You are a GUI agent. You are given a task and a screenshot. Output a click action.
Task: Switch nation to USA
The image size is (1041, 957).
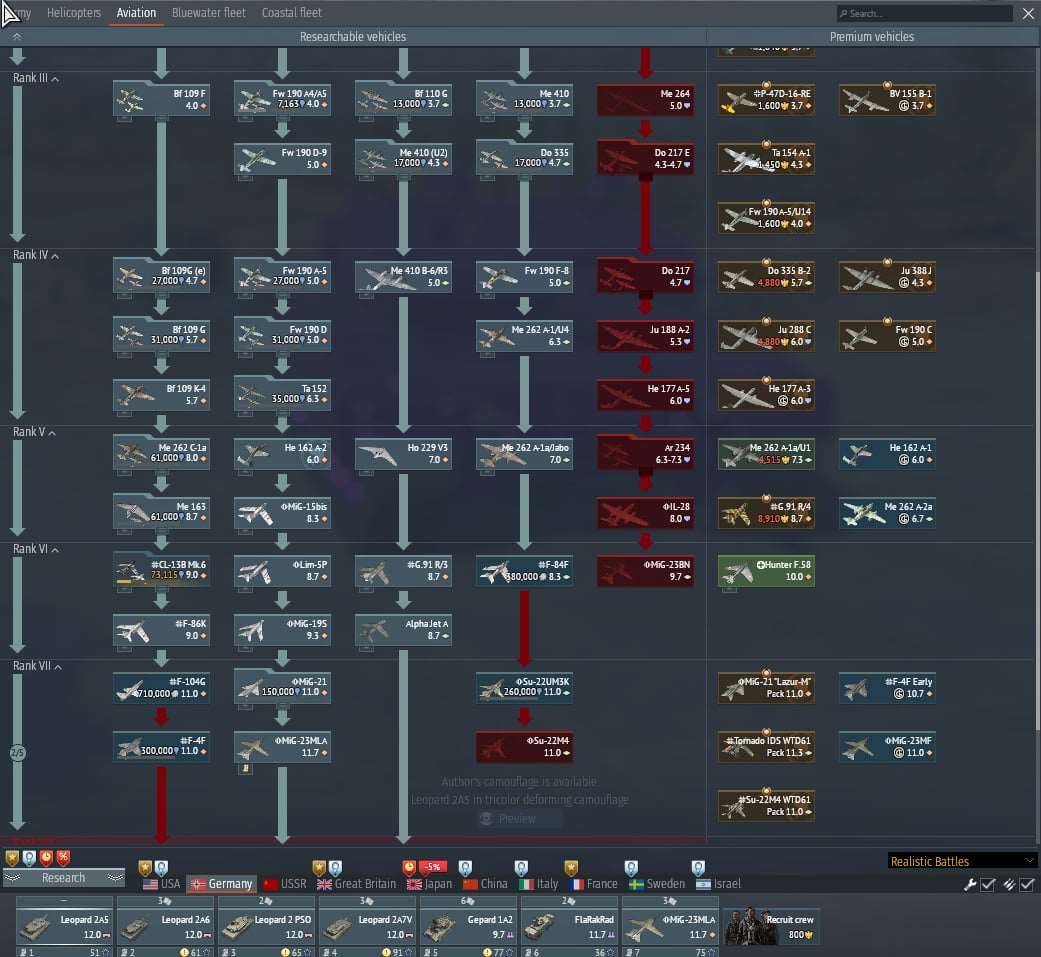[161, 884]
